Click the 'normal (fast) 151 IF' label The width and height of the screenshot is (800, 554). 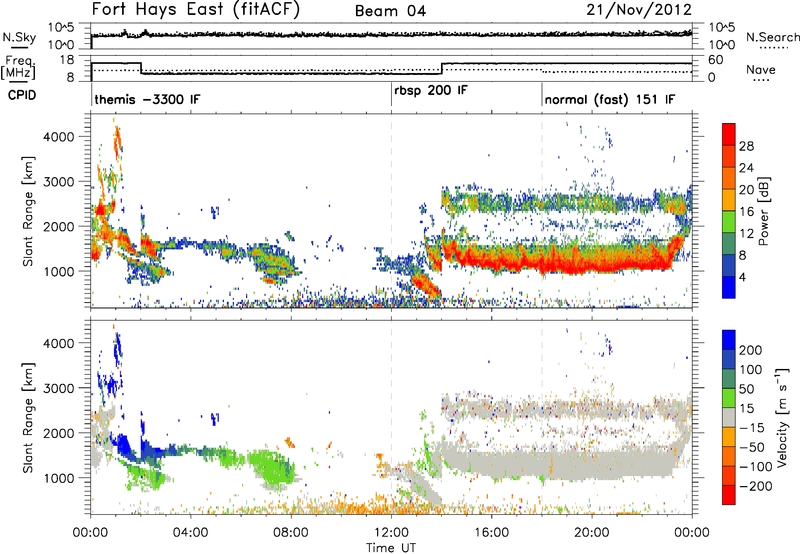tap(610, 99)
